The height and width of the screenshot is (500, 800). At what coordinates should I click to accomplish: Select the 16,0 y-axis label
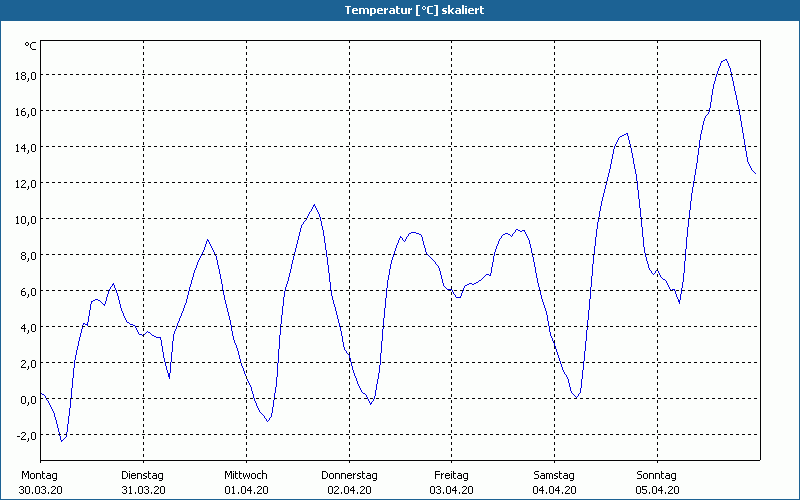tap(25, 111)
